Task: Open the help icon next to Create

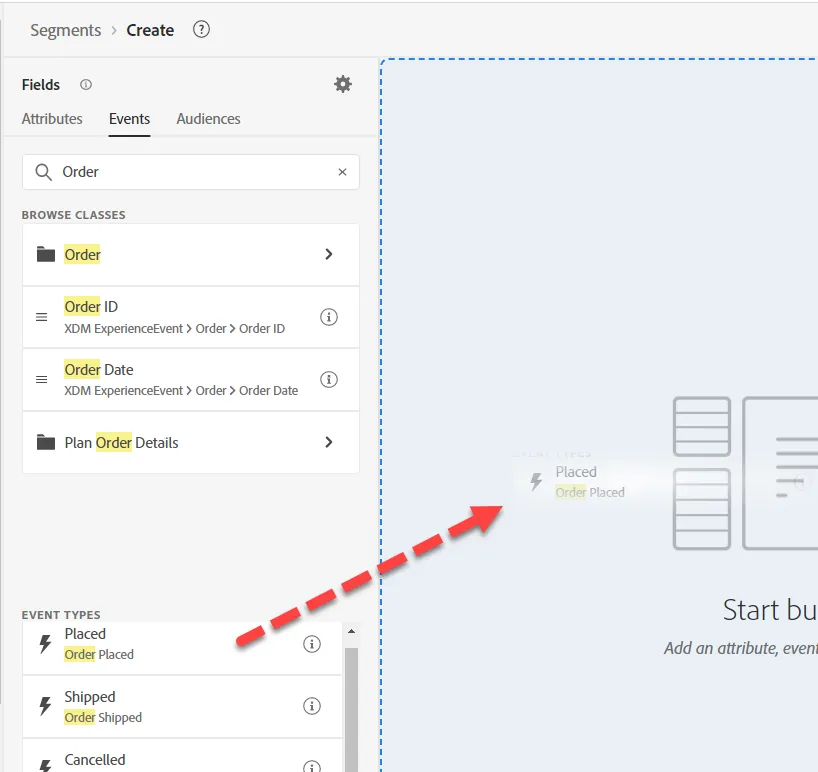Action: [x=201, y=30]
